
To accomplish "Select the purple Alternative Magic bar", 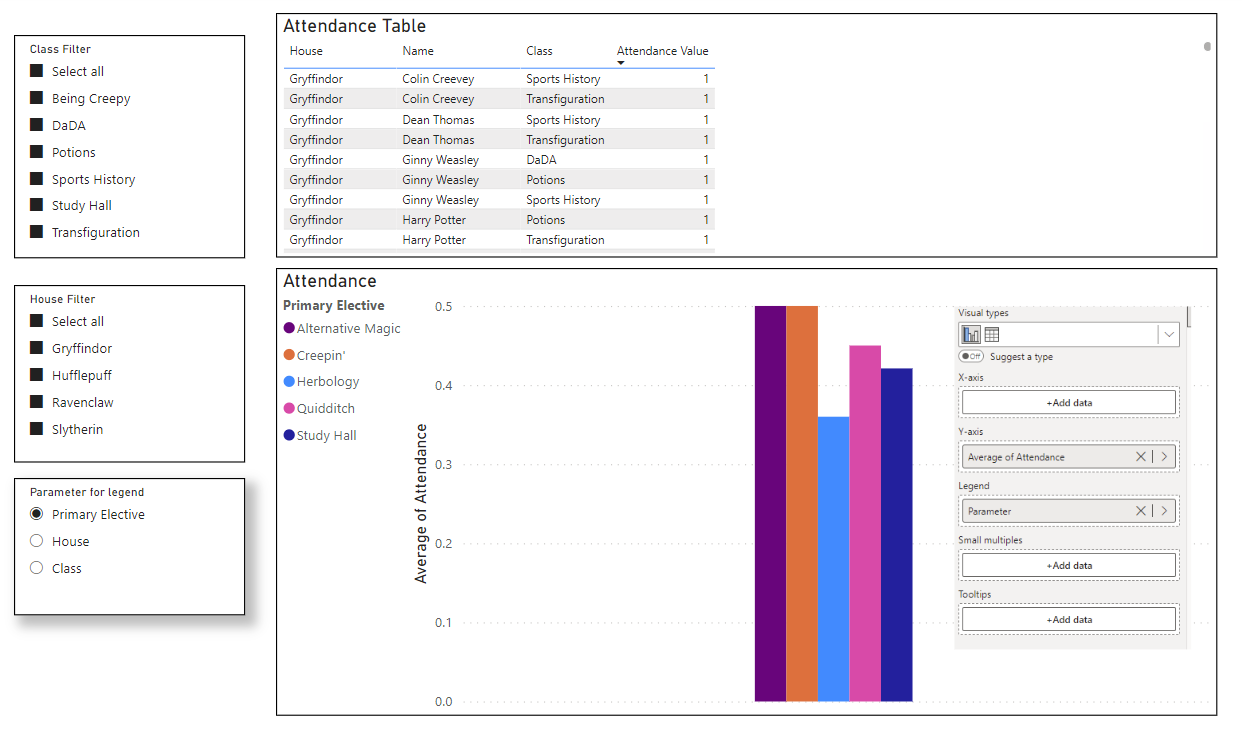I will [x=770, y=504].
